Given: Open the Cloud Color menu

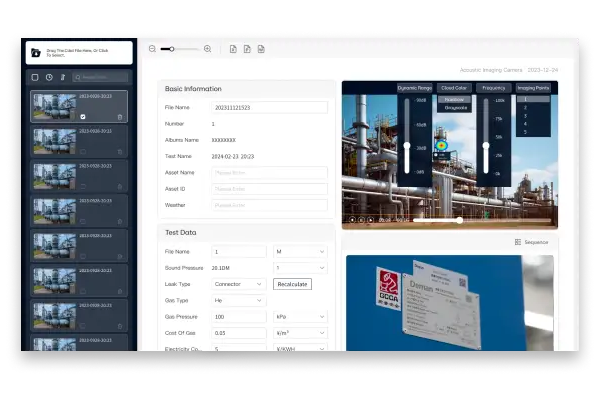Looking at the screenshot, I should pos(454,88).
